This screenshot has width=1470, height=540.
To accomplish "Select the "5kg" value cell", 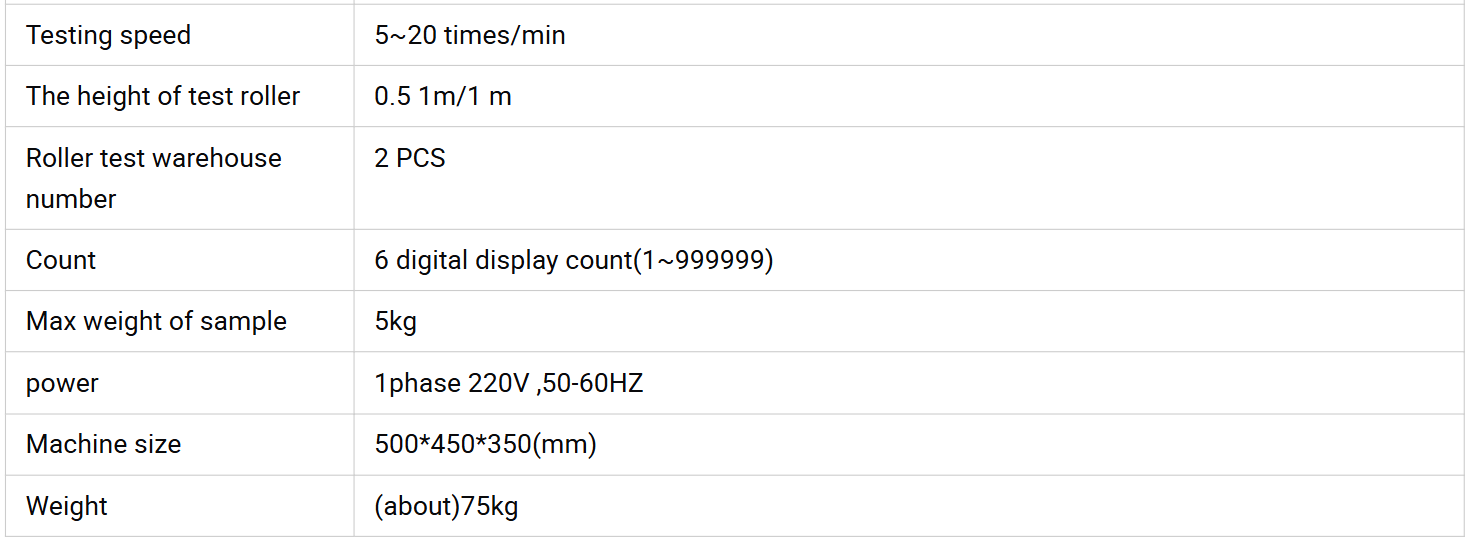I will [x=396, y=322].
